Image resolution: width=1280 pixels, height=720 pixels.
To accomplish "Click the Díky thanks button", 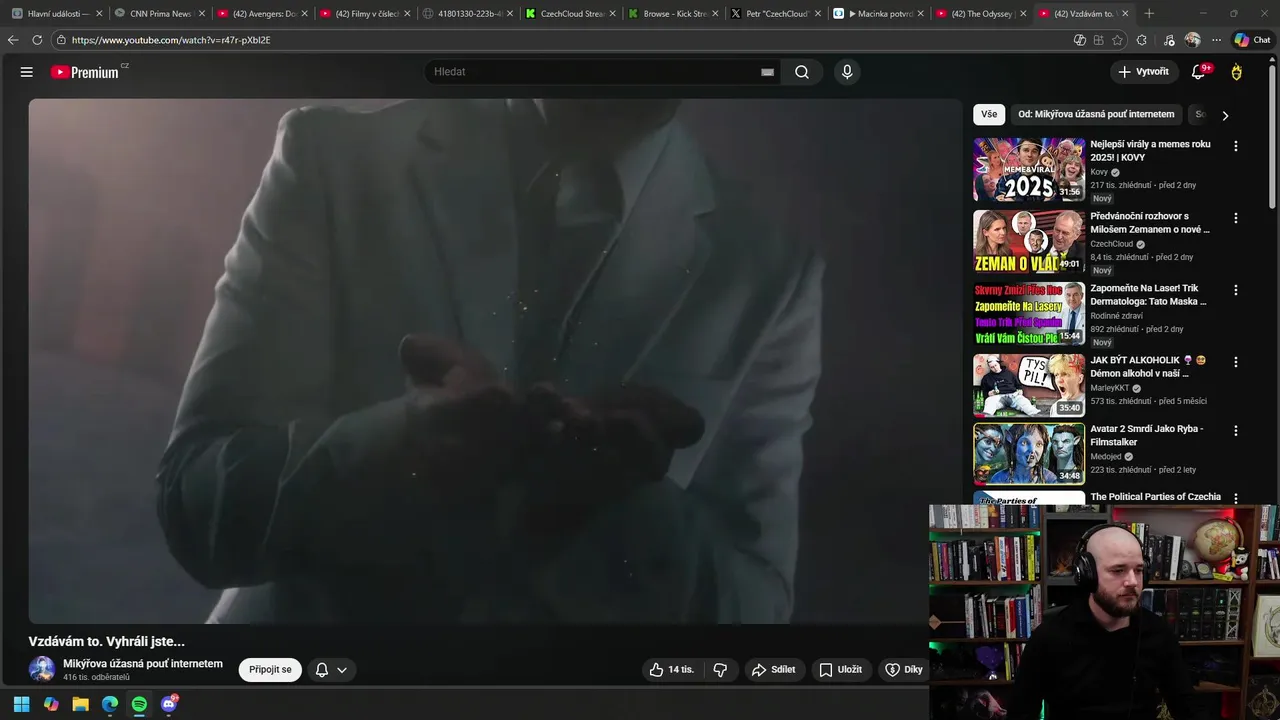I will pyautogui.click(x=904, y=670).
